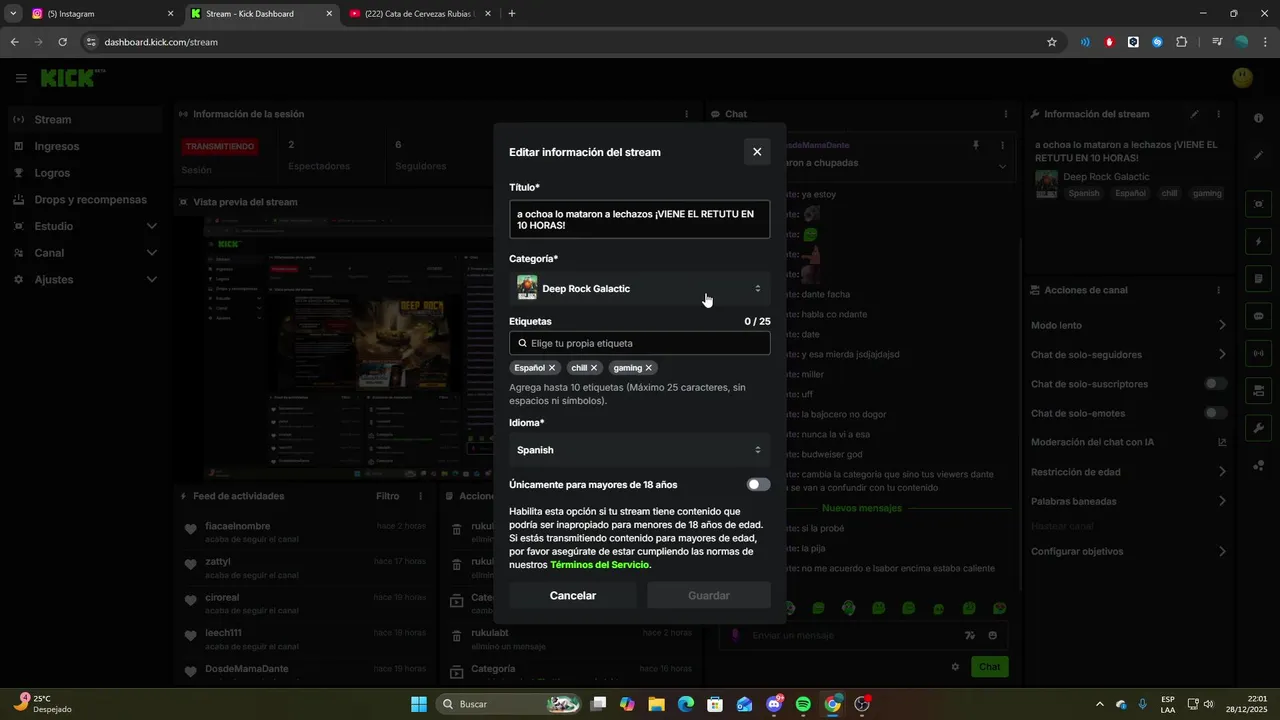Viewport: 1280px width, 720px height.
Task: Remove the chill tag
Action: coord(594,368)
